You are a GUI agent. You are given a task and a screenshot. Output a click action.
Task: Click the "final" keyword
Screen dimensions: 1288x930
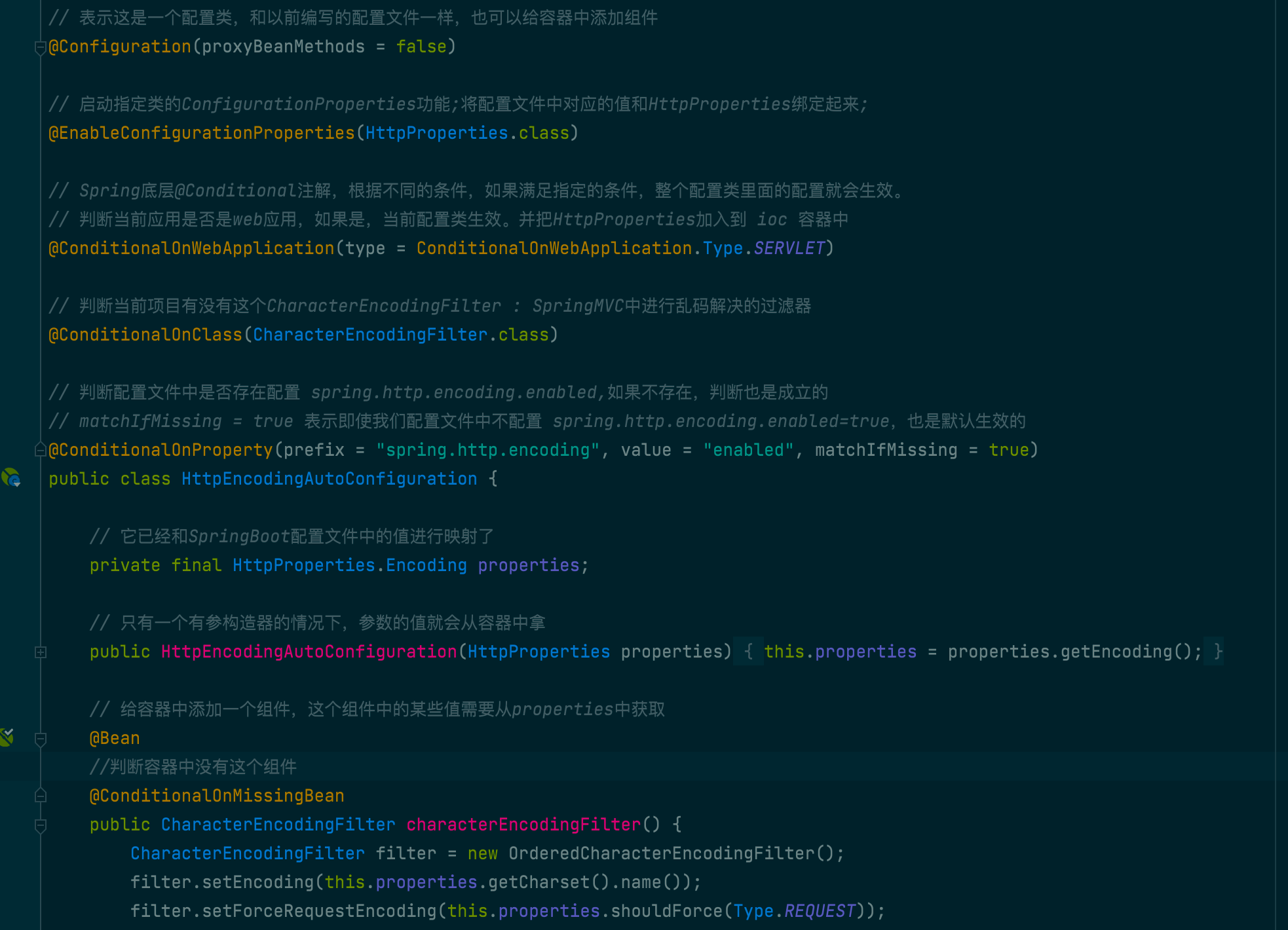(197, 565)
